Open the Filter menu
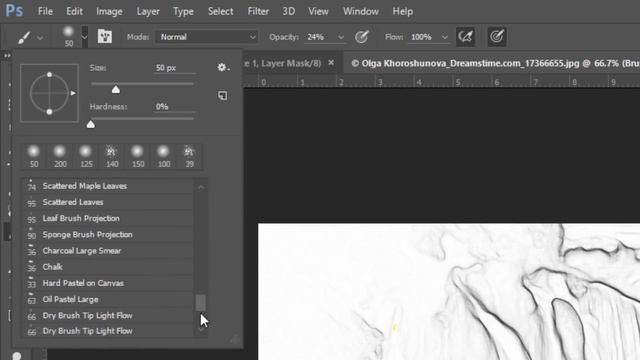The height and width of the screenshot is (360, 640). tap(258, 11)
